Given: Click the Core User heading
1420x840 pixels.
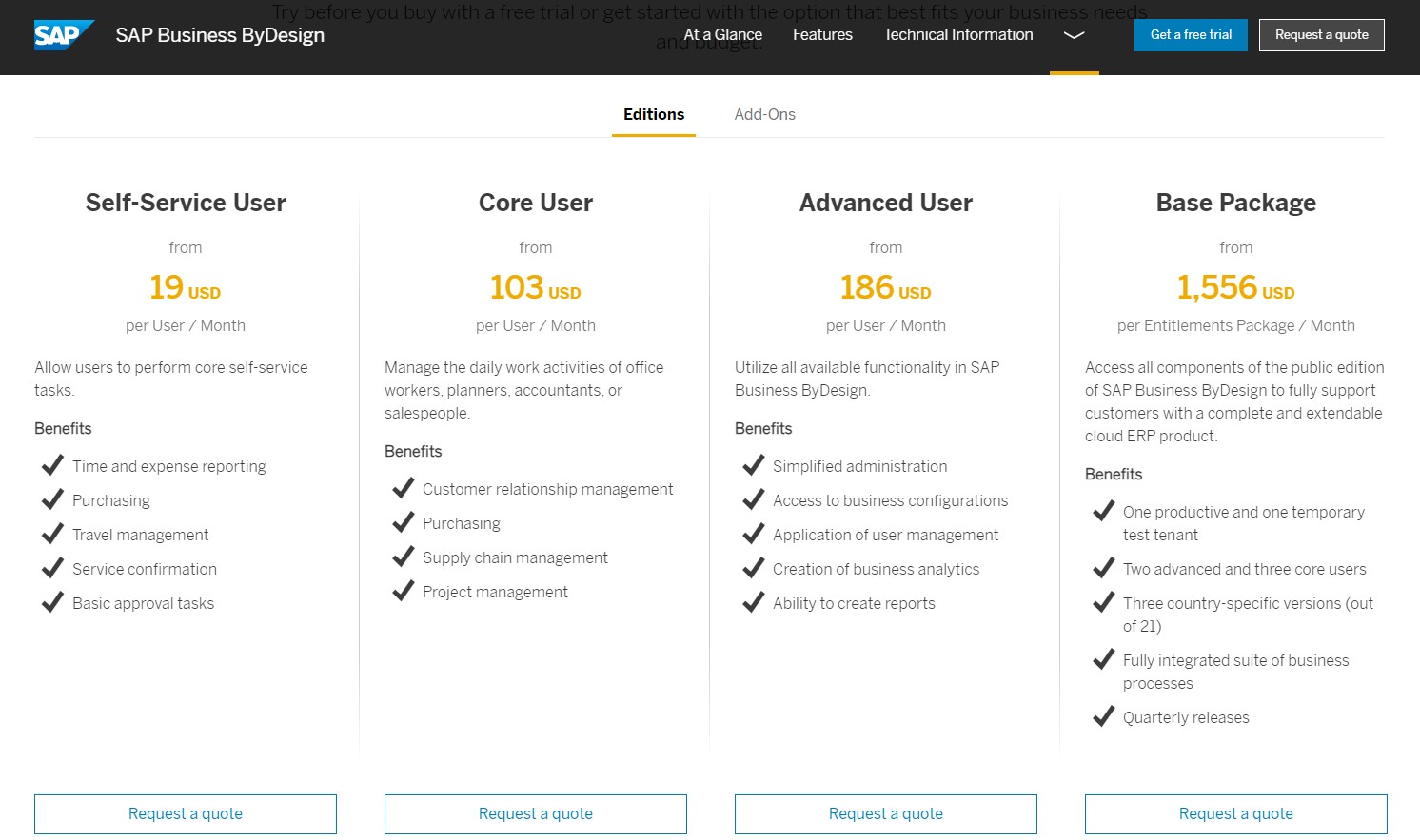Looking at the screenshot, I should (x=536, y=203).
